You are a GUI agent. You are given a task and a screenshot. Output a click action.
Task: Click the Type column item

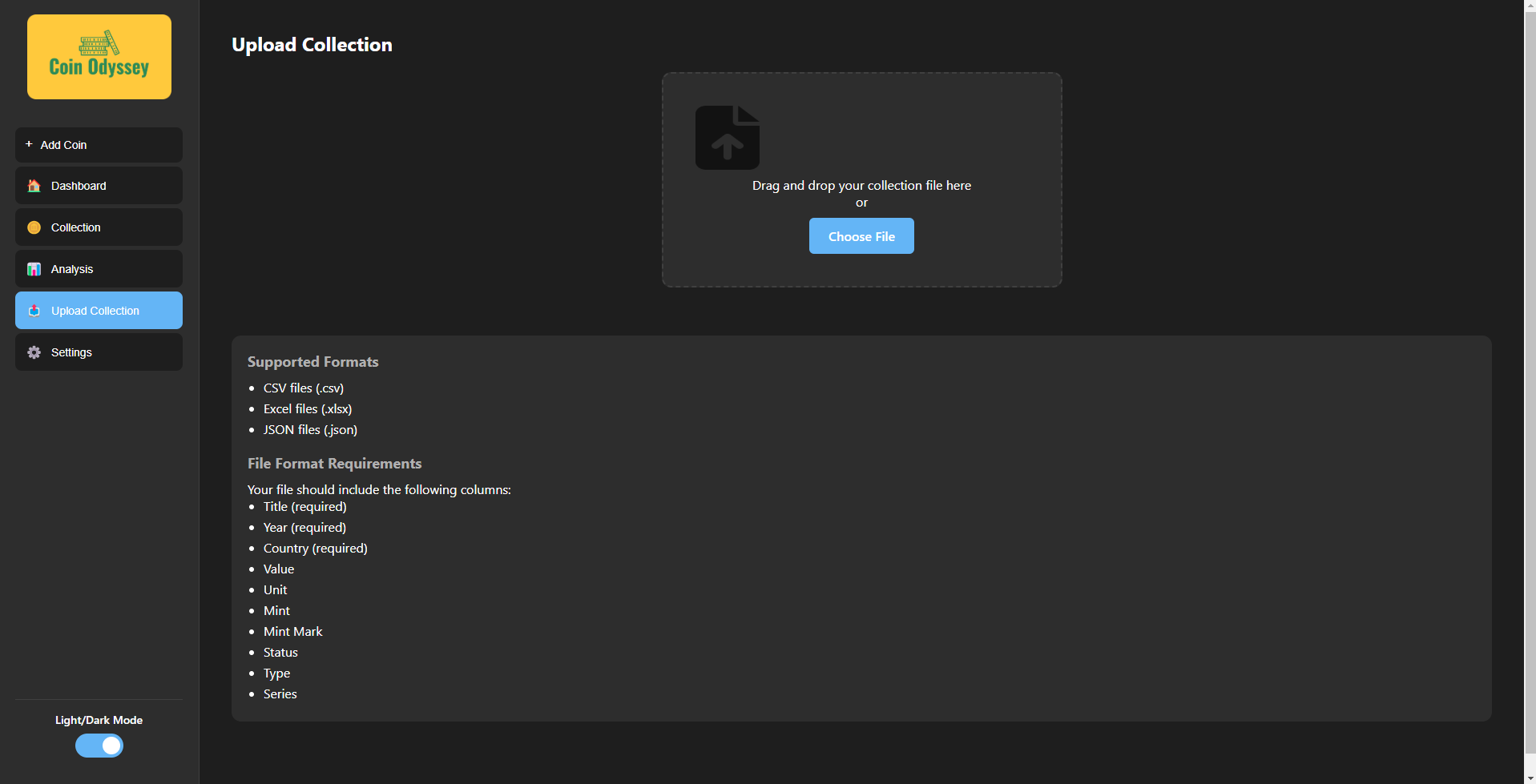276,673
